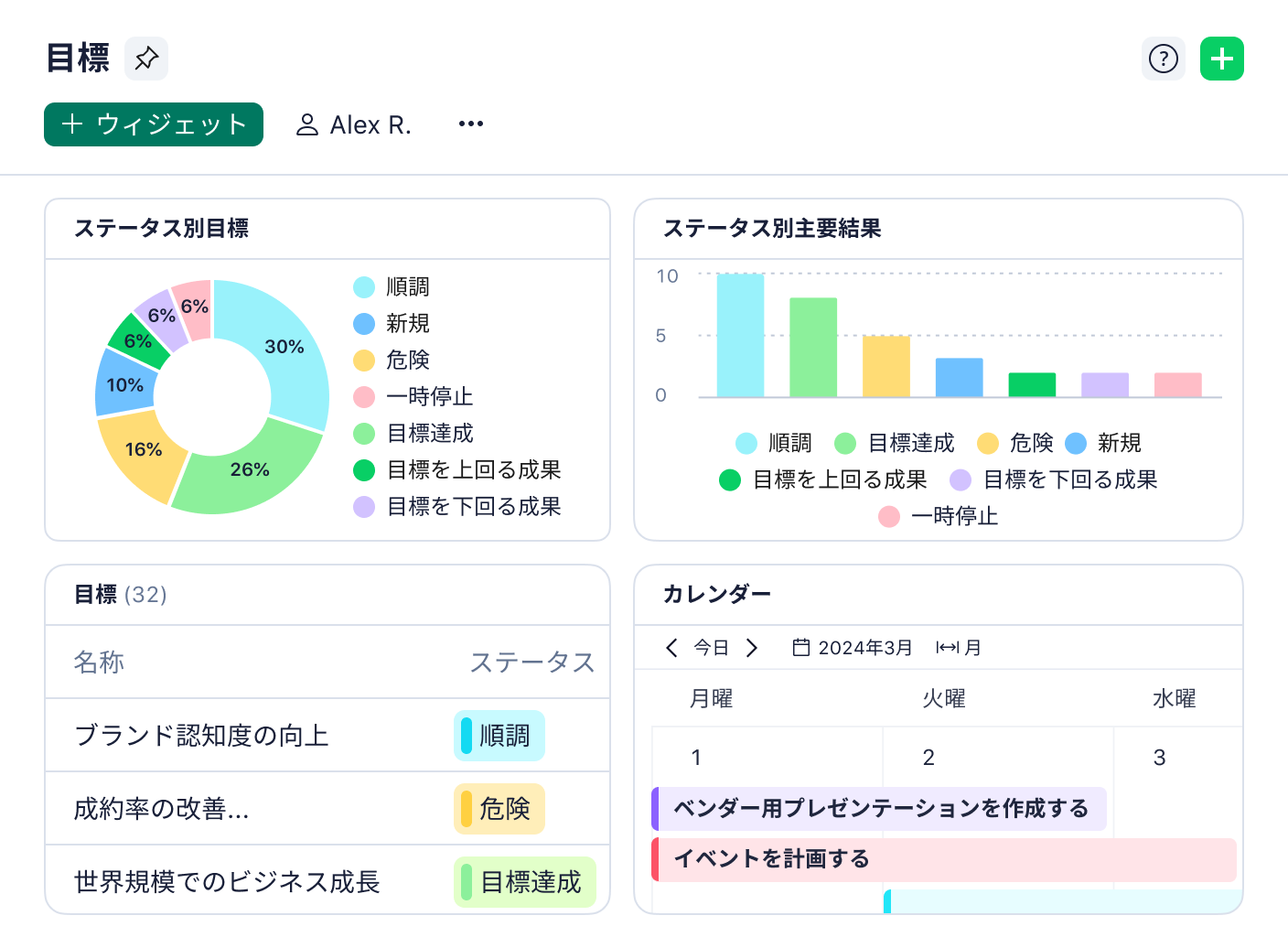
Task: Click the green plus icon top right
Action: [1222, 59]
